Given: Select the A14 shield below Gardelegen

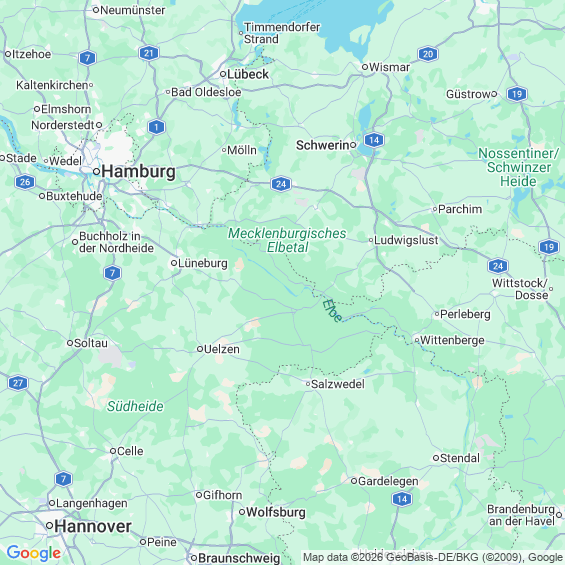Looking at the screenshot, I should tap(401, 499).
